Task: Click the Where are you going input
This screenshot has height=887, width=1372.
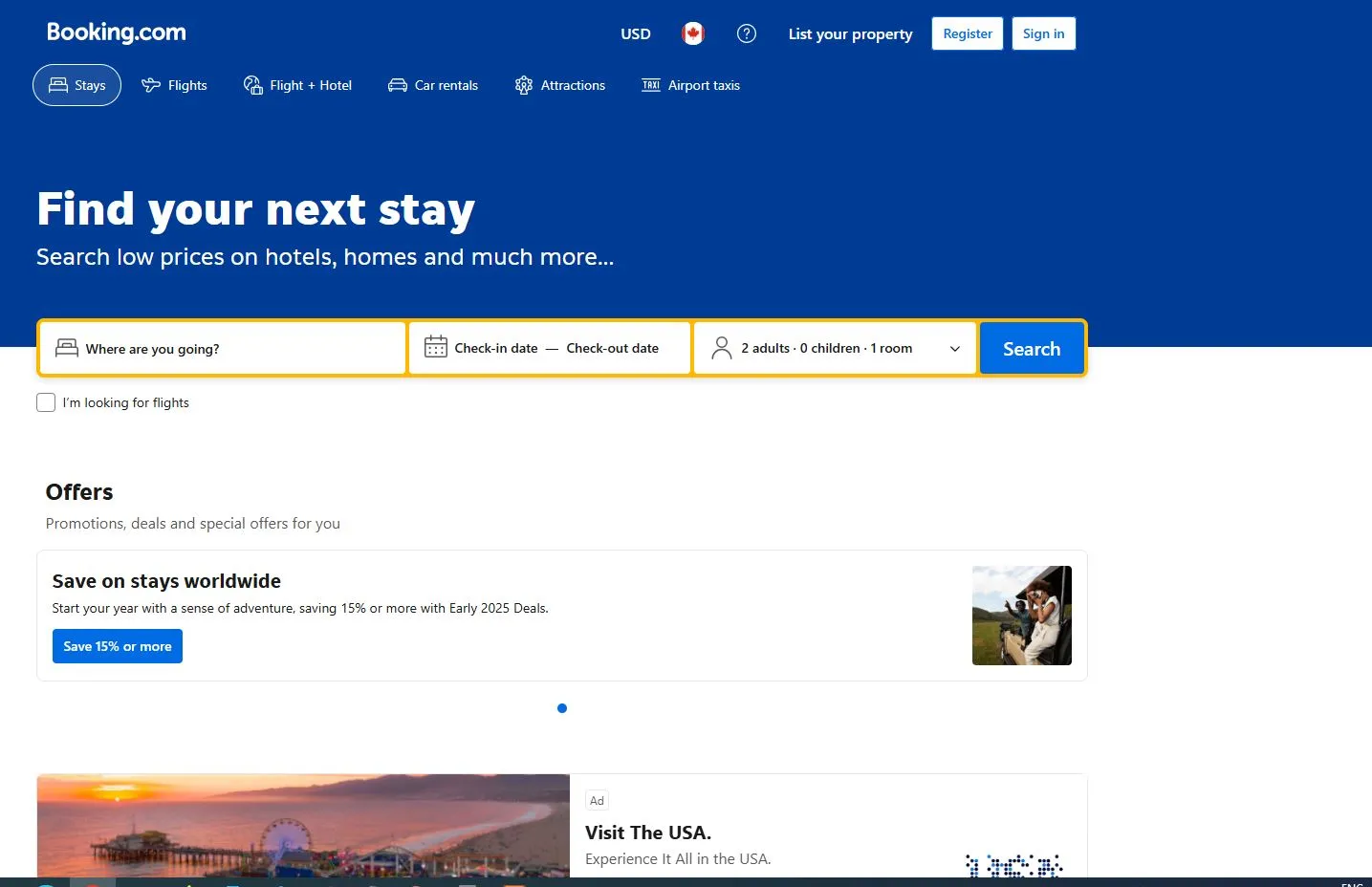Action: click(x=223, y=348)
